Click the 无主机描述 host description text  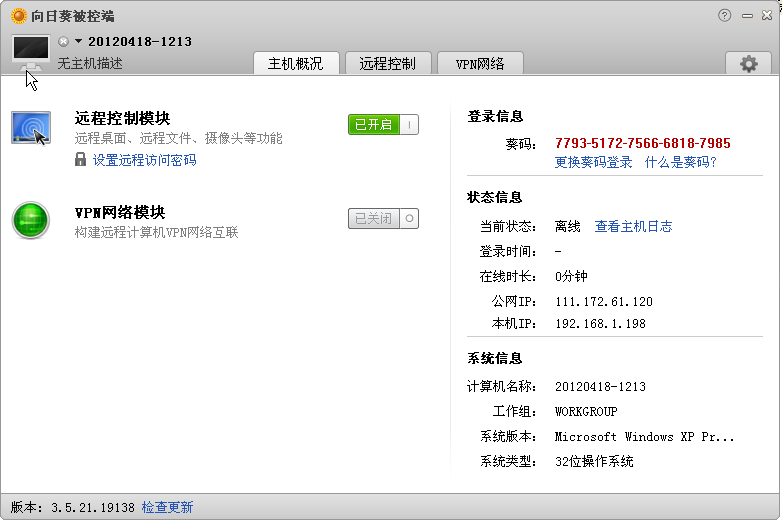coord(90,63)
